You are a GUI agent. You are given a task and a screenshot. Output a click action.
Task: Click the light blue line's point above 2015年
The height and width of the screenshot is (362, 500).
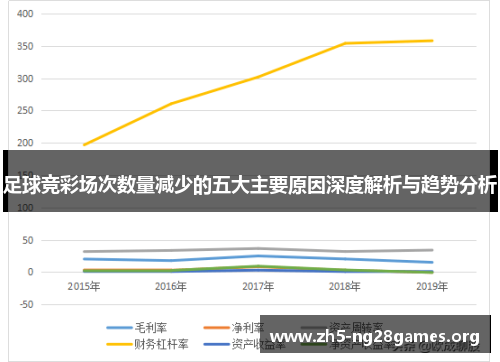click(x=84, y=259)
